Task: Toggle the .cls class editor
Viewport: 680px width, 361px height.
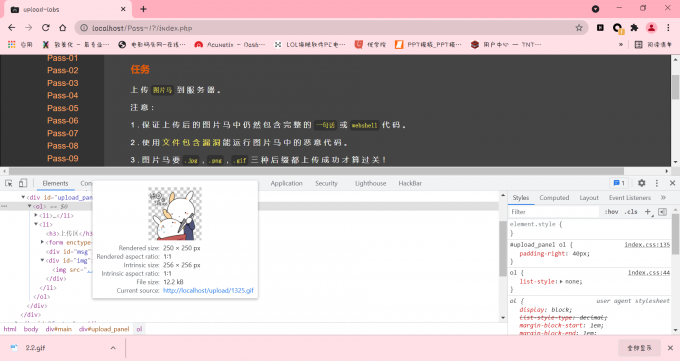Action: point(631,212)
